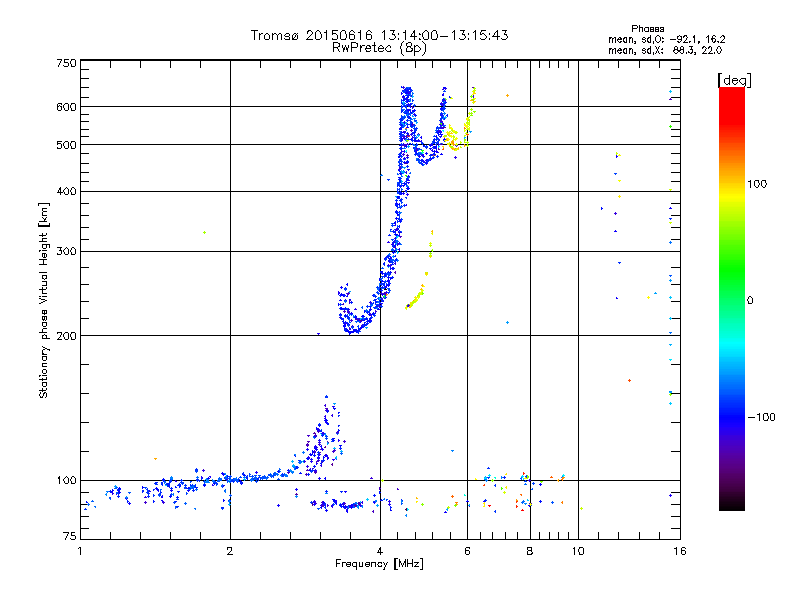Click the x-axis tick label '6'
Viewport: 800px width, 600px height.
(467, 551)
